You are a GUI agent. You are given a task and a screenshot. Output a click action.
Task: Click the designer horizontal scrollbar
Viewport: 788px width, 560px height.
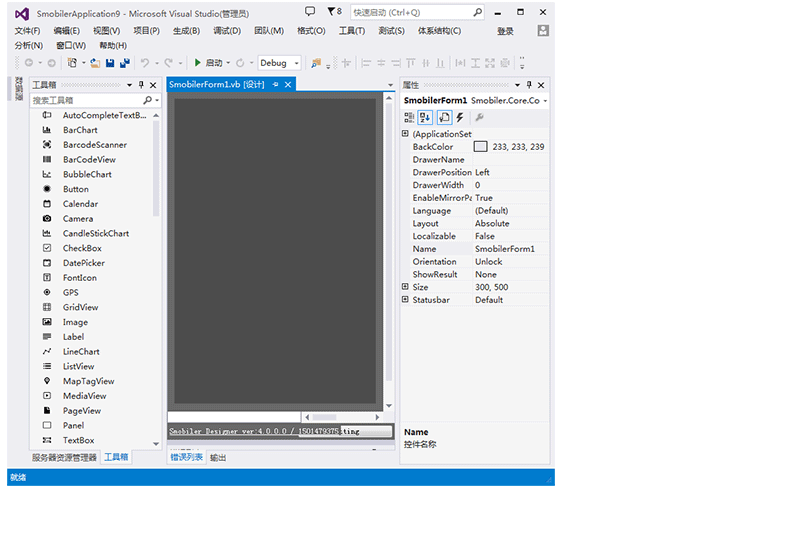[341, 417]
